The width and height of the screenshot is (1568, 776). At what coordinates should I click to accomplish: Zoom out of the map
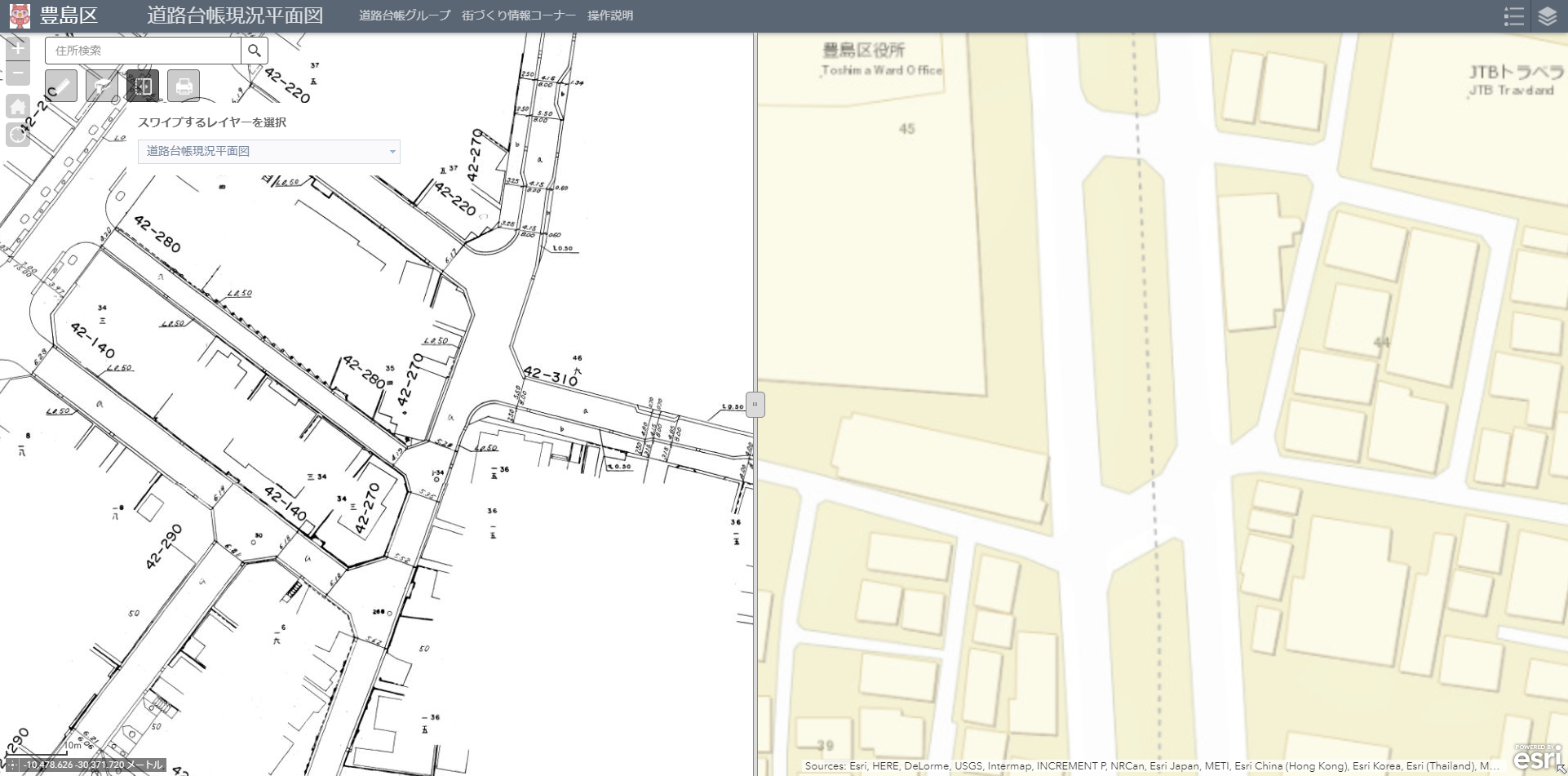click(18, 73)
